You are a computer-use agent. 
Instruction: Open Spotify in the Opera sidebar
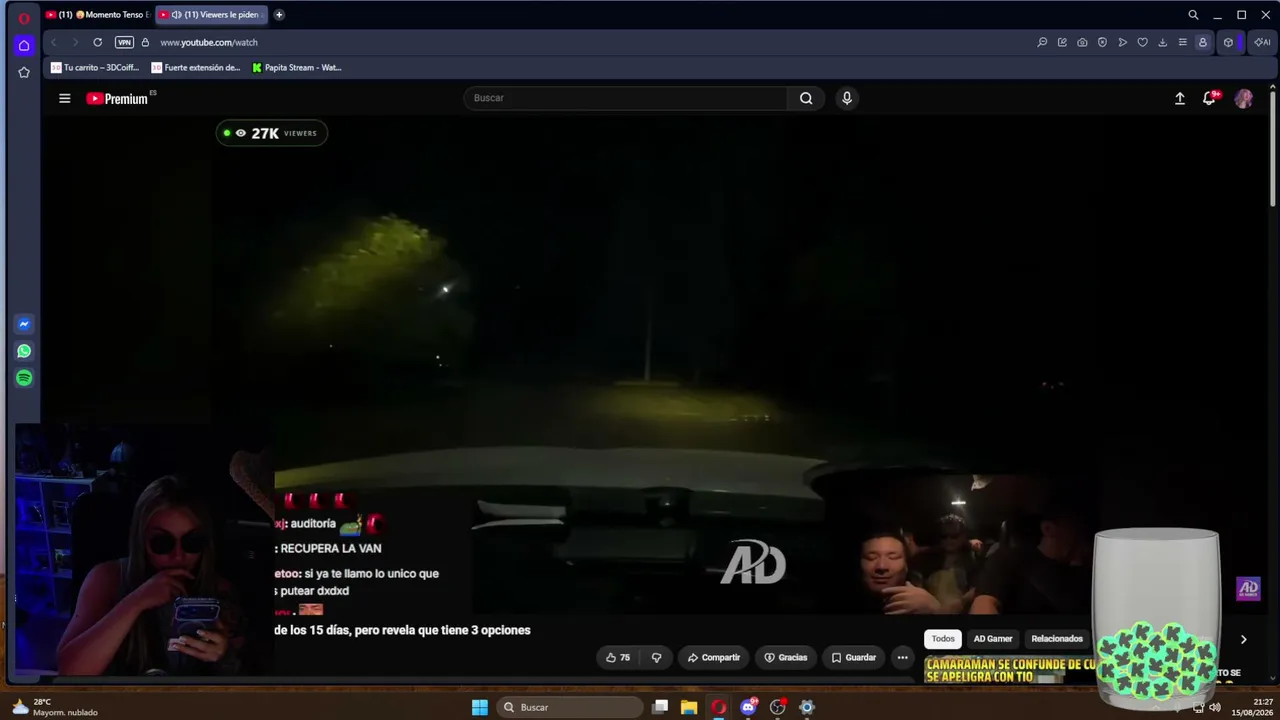24,378
